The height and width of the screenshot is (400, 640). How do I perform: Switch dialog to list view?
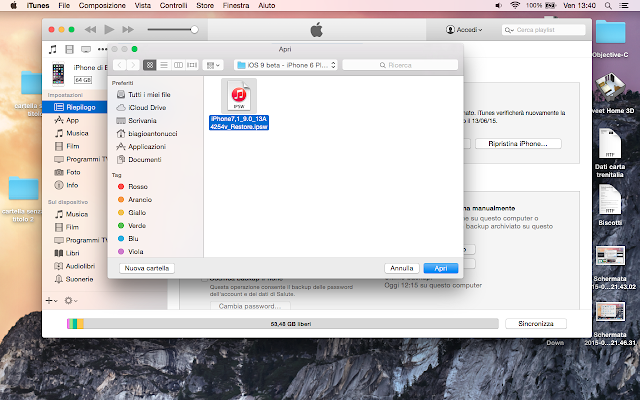click(x=164, y=65)
